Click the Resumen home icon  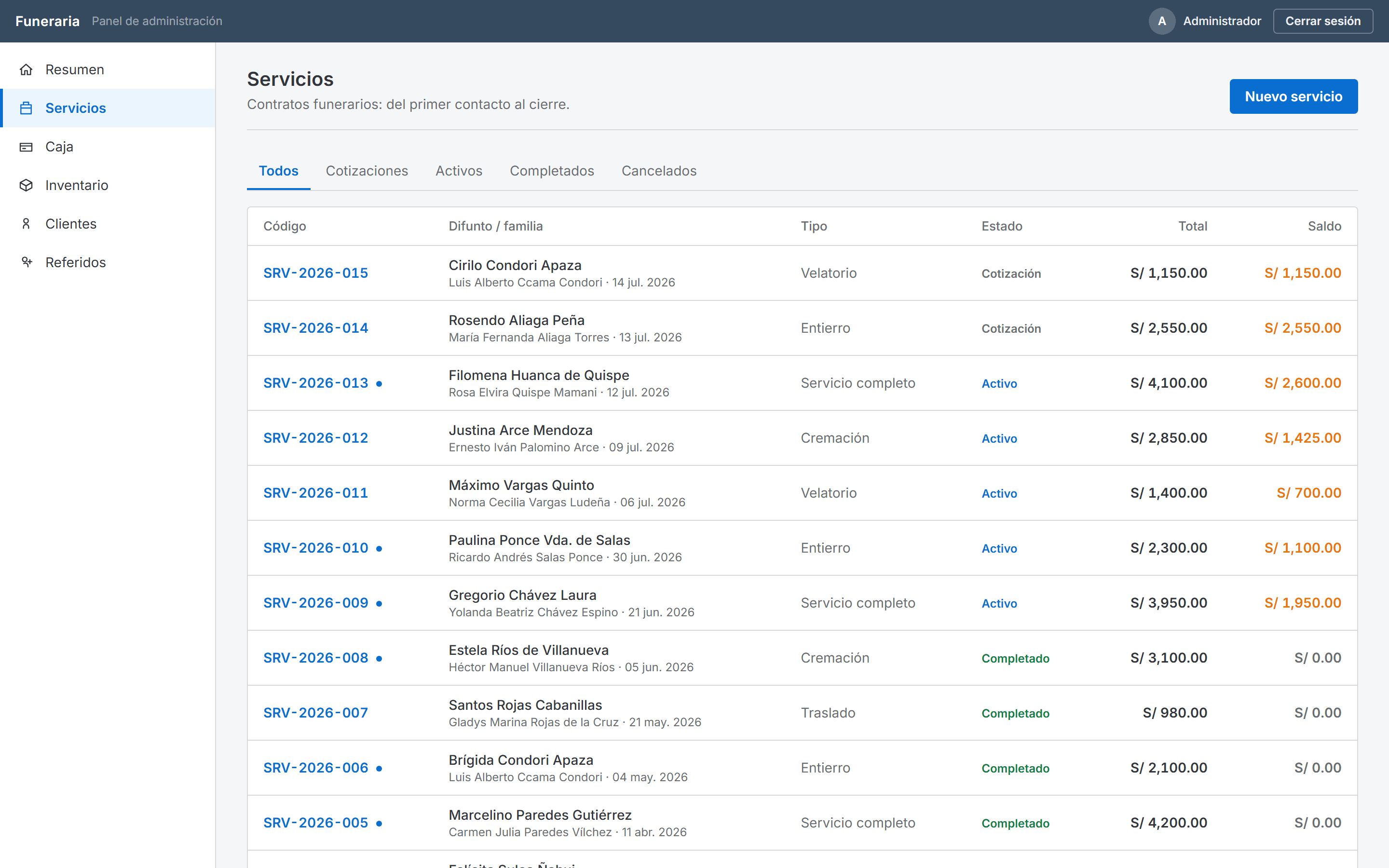26,69
